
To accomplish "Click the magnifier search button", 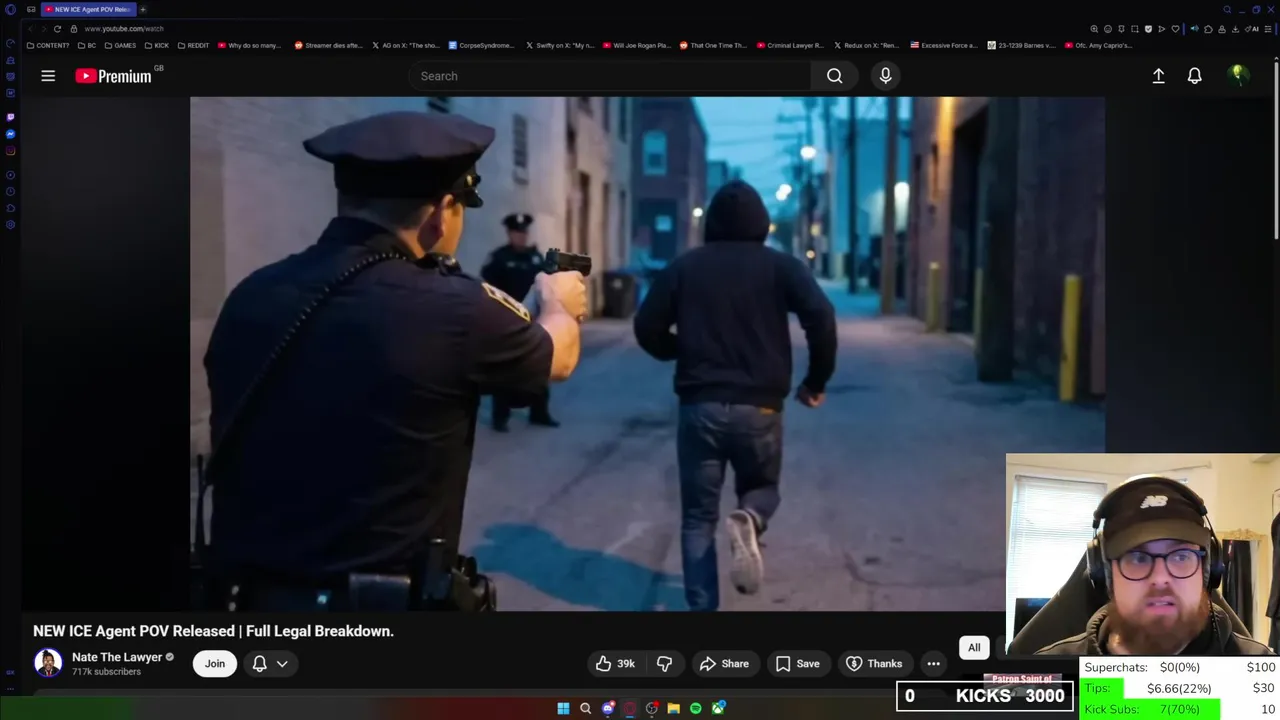I will pos(834,76).
